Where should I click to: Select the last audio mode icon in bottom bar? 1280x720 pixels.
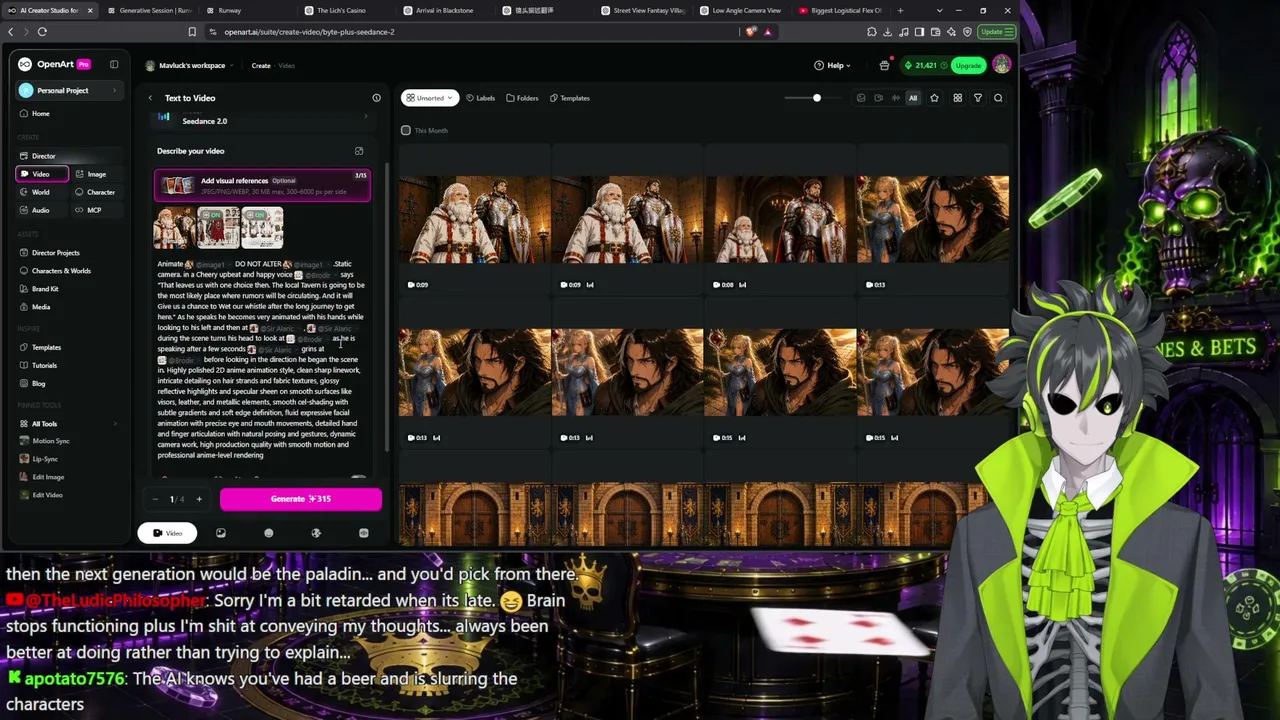point(363,533)
